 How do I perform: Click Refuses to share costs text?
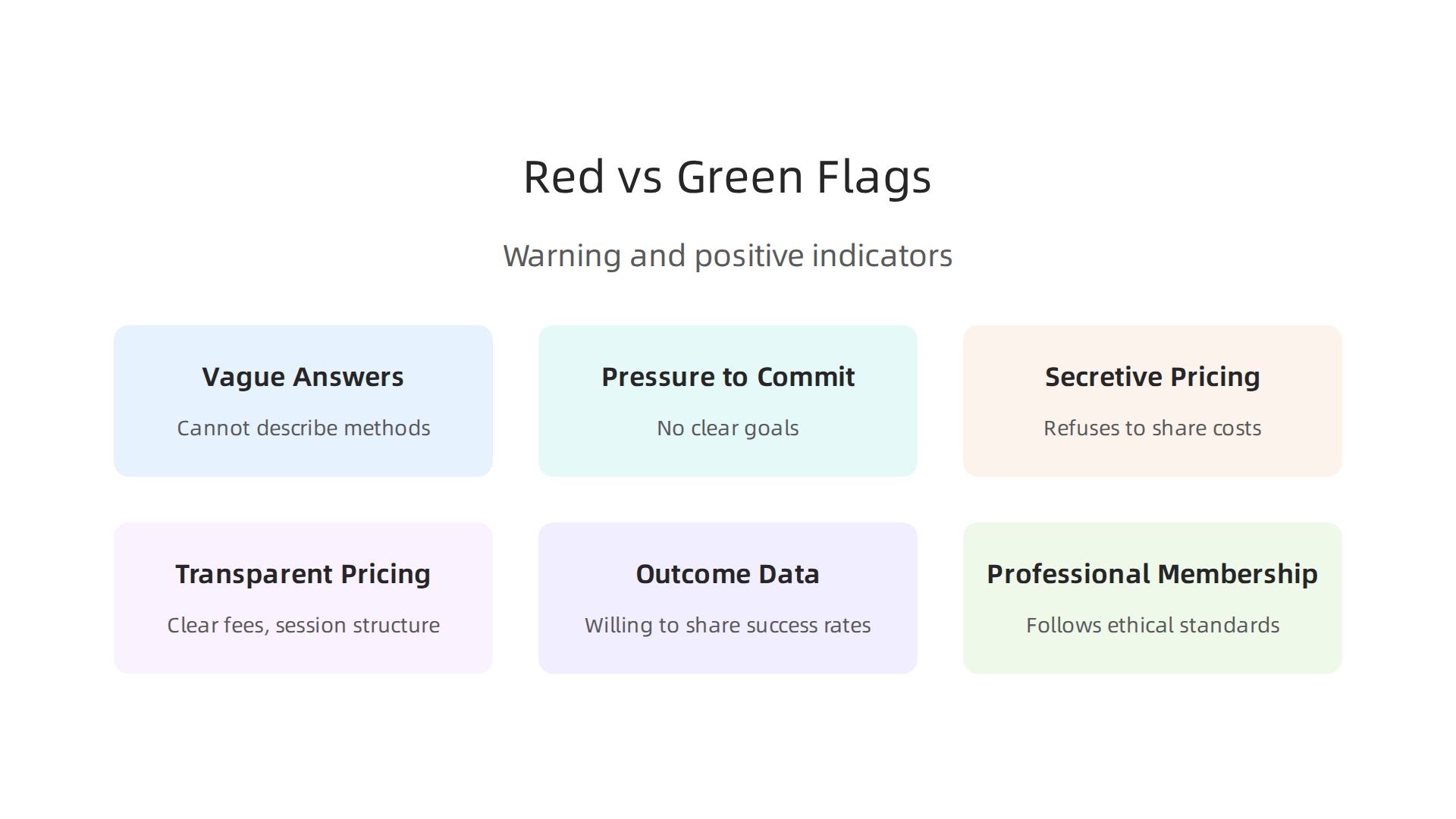coord(1153,428)
